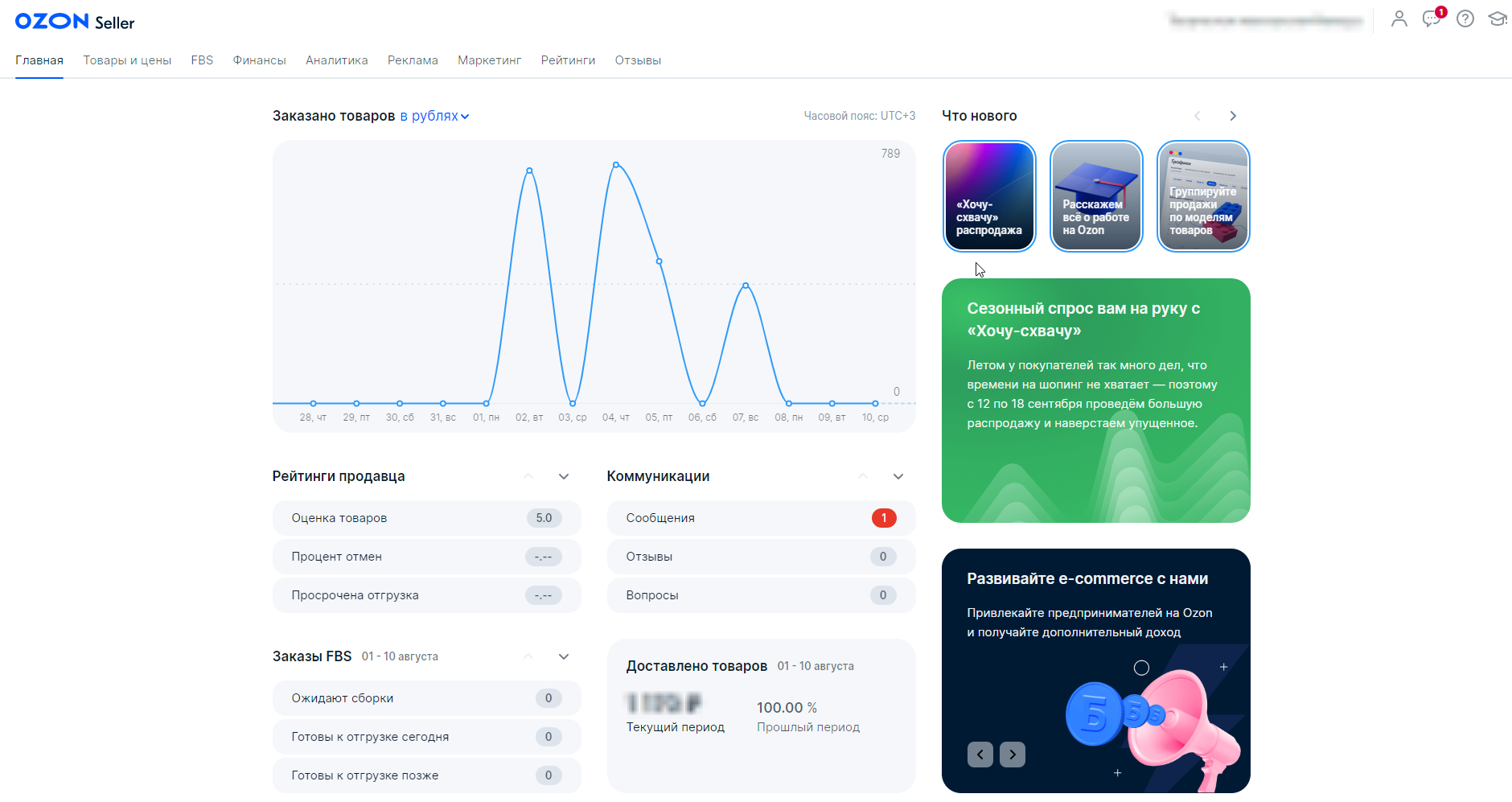This screenshot has width=1512, height=802.
Task: Select chart point for 07, вс
Action: point(746,286)
